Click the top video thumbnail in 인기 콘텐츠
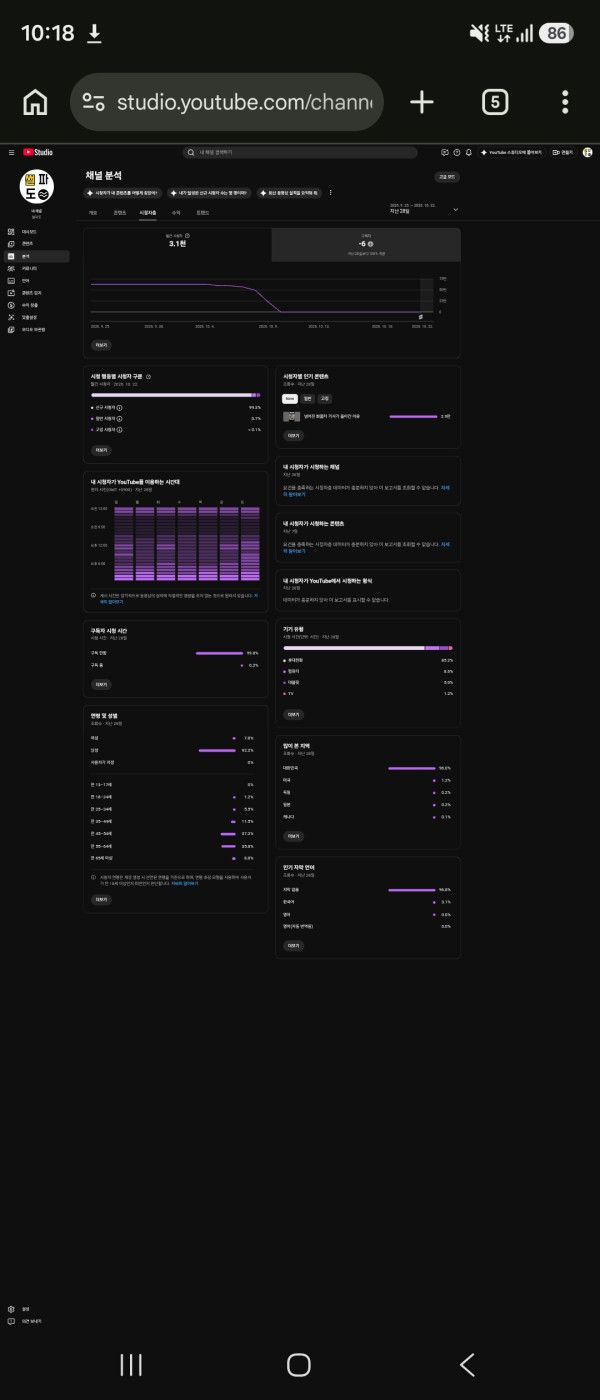This screenshot has height=1400, width=600. [x=293, y=416]
